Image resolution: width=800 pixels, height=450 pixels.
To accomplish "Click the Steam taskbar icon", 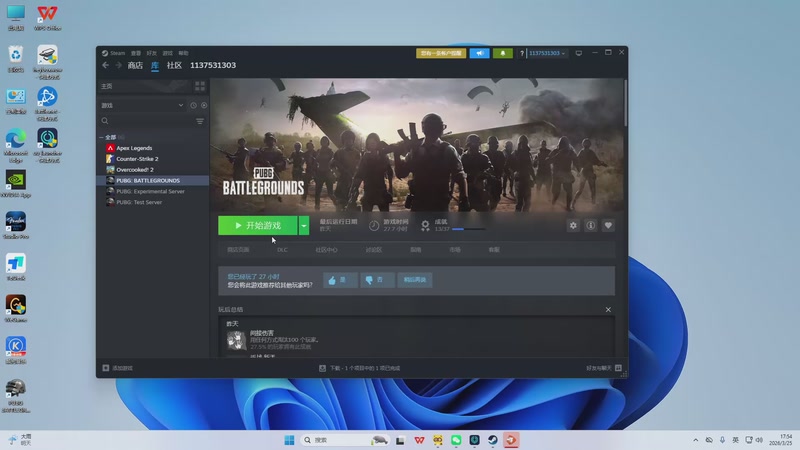I will point(492,440).
